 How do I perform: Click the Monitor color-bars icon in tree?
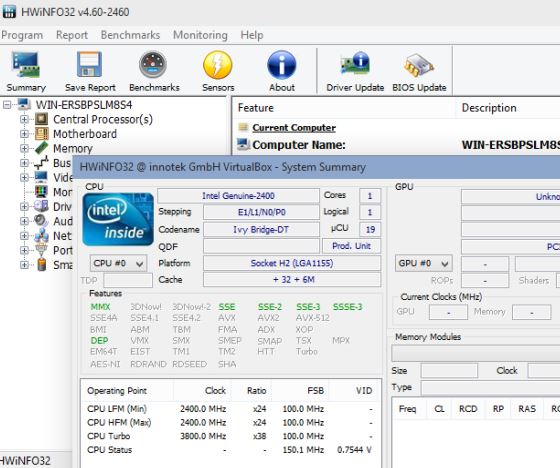click(41, 192)
